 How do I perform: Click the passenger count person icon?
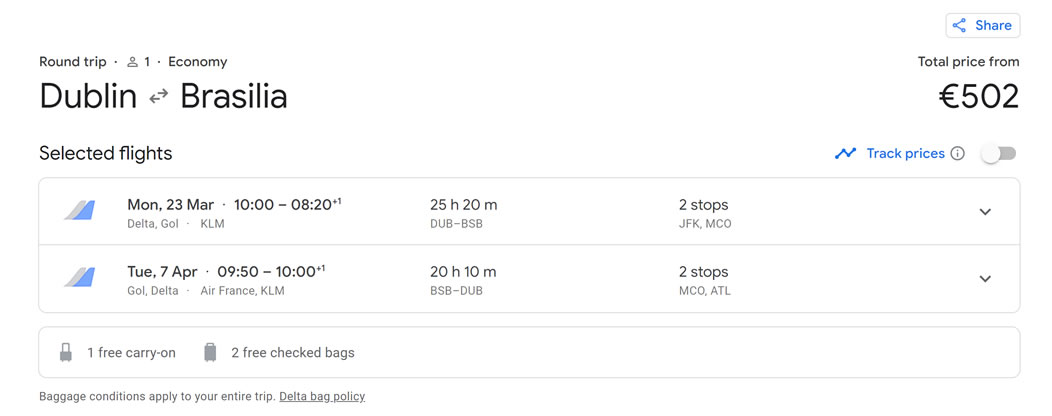132,62
